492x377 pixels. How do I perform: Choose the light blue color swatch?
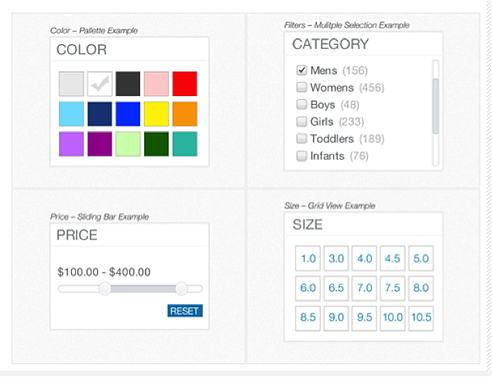(71, 114)
